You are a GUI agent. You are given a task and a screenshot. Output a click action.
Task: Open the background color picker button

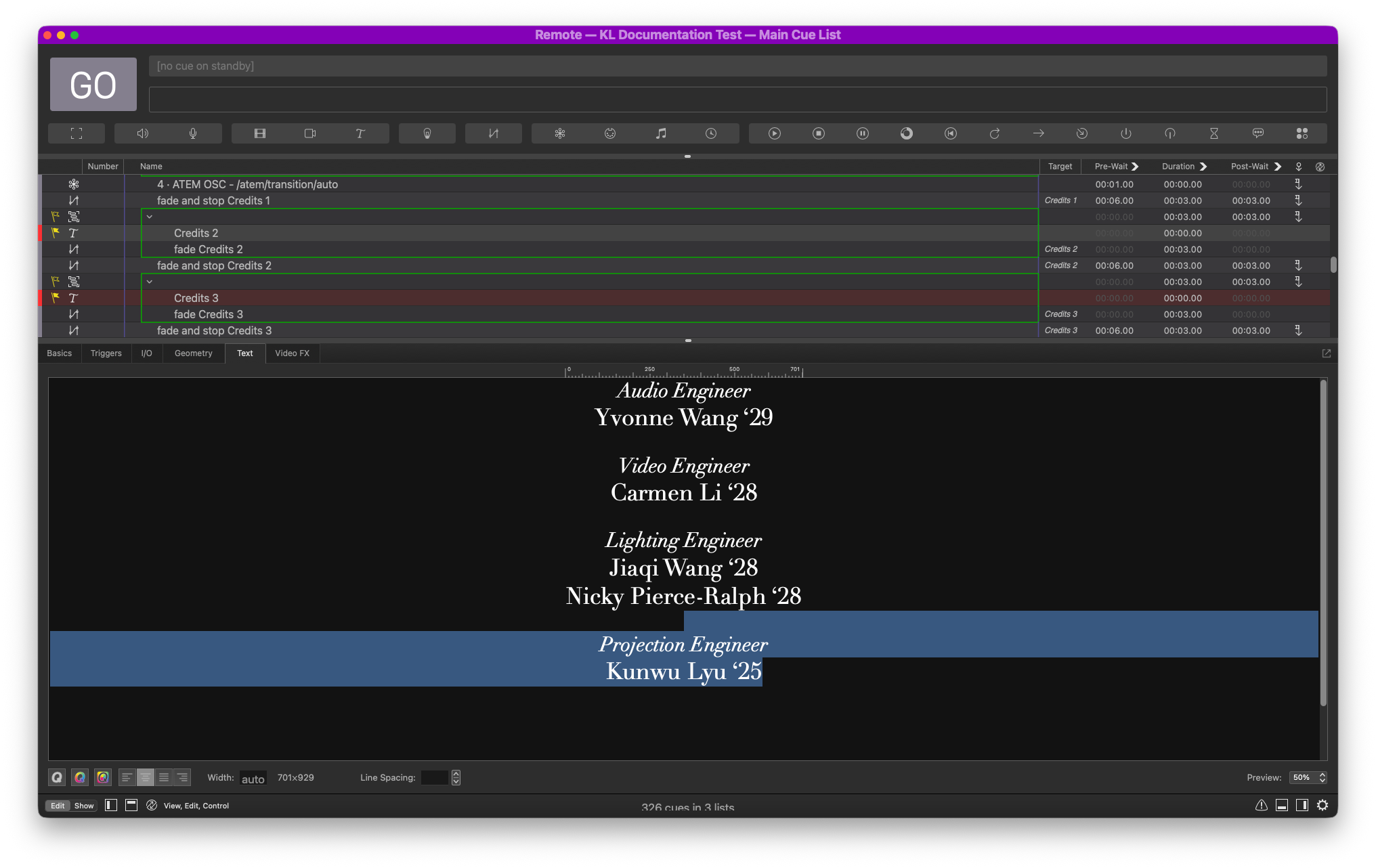(x=103, y=778)
